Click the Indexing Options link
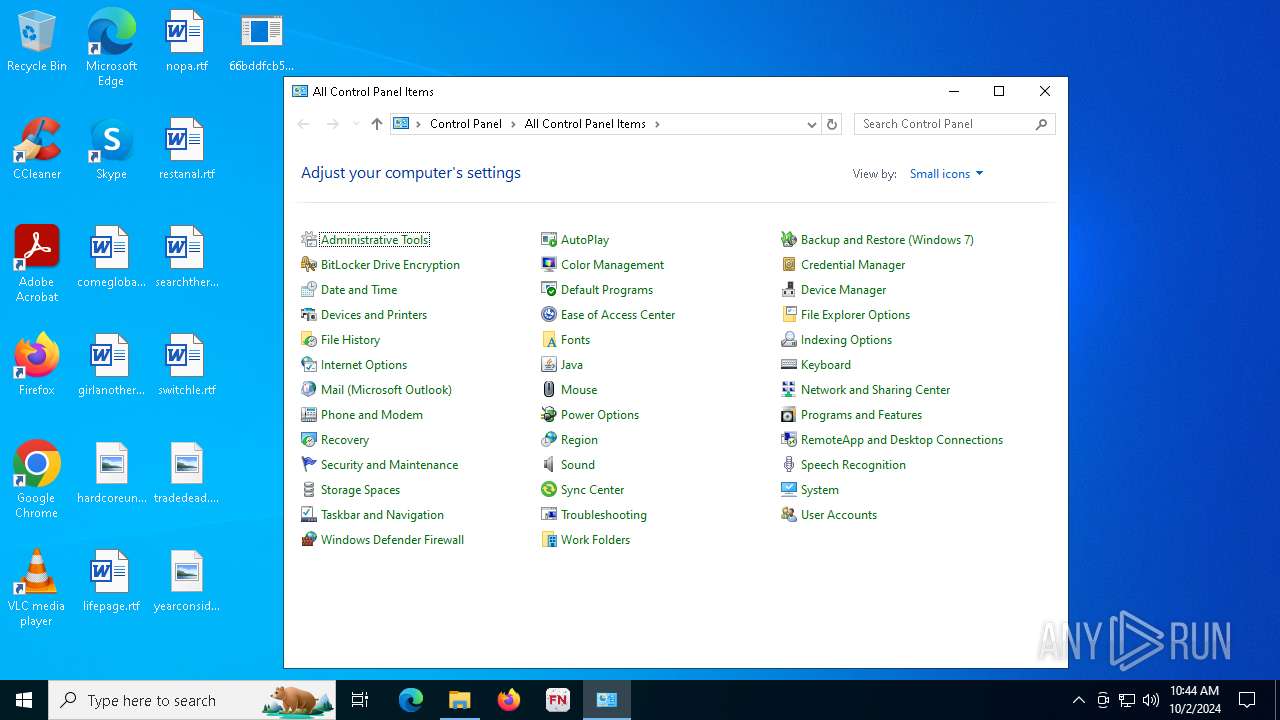 pos(846,340)
